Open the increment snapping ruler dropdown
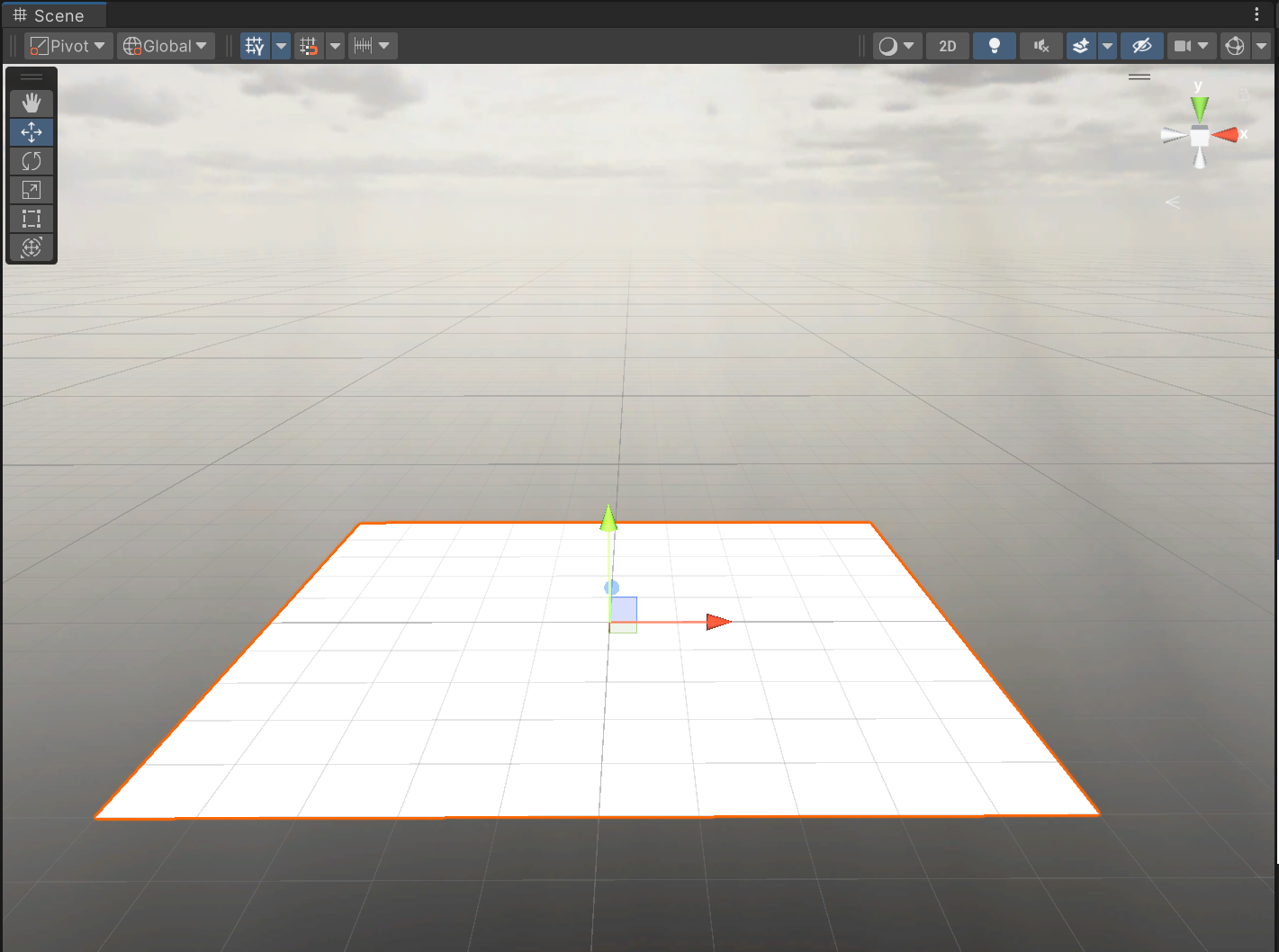This screenshot has width=1279, height=952. 373,46
